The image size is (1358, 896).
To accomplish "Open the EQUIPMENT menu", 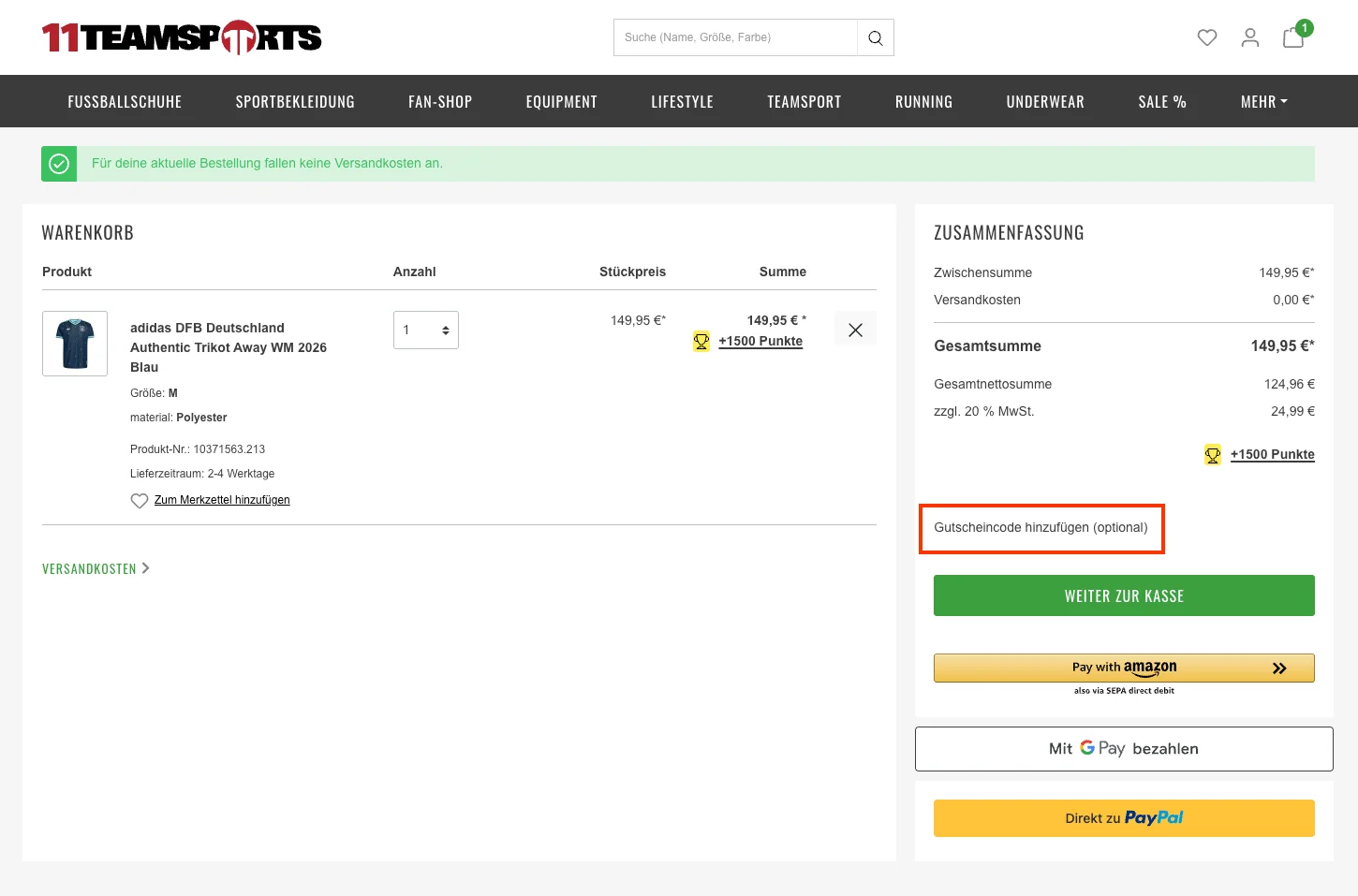I will point(561,101).
